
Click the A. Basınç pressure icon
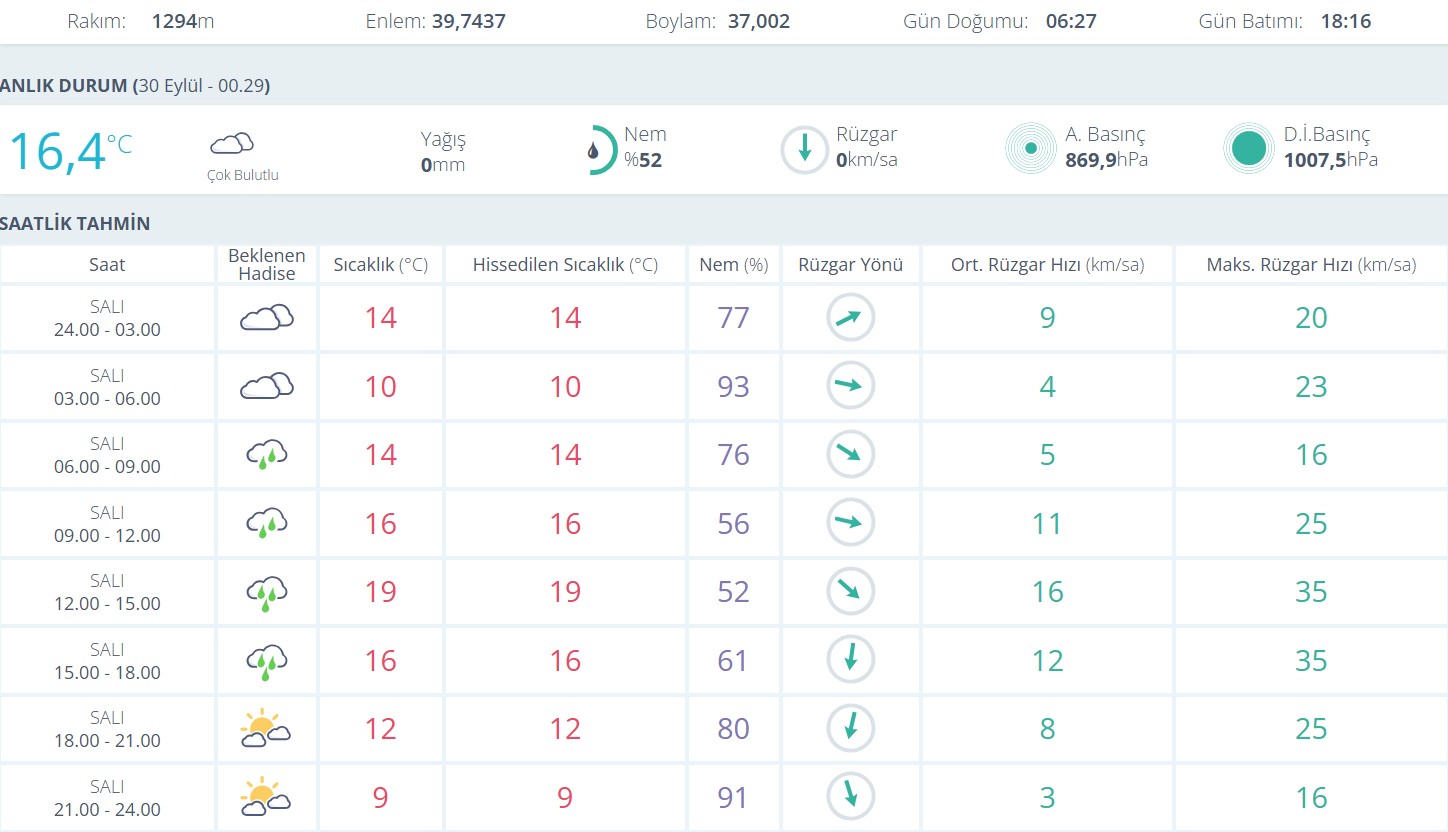[1030, 149]
